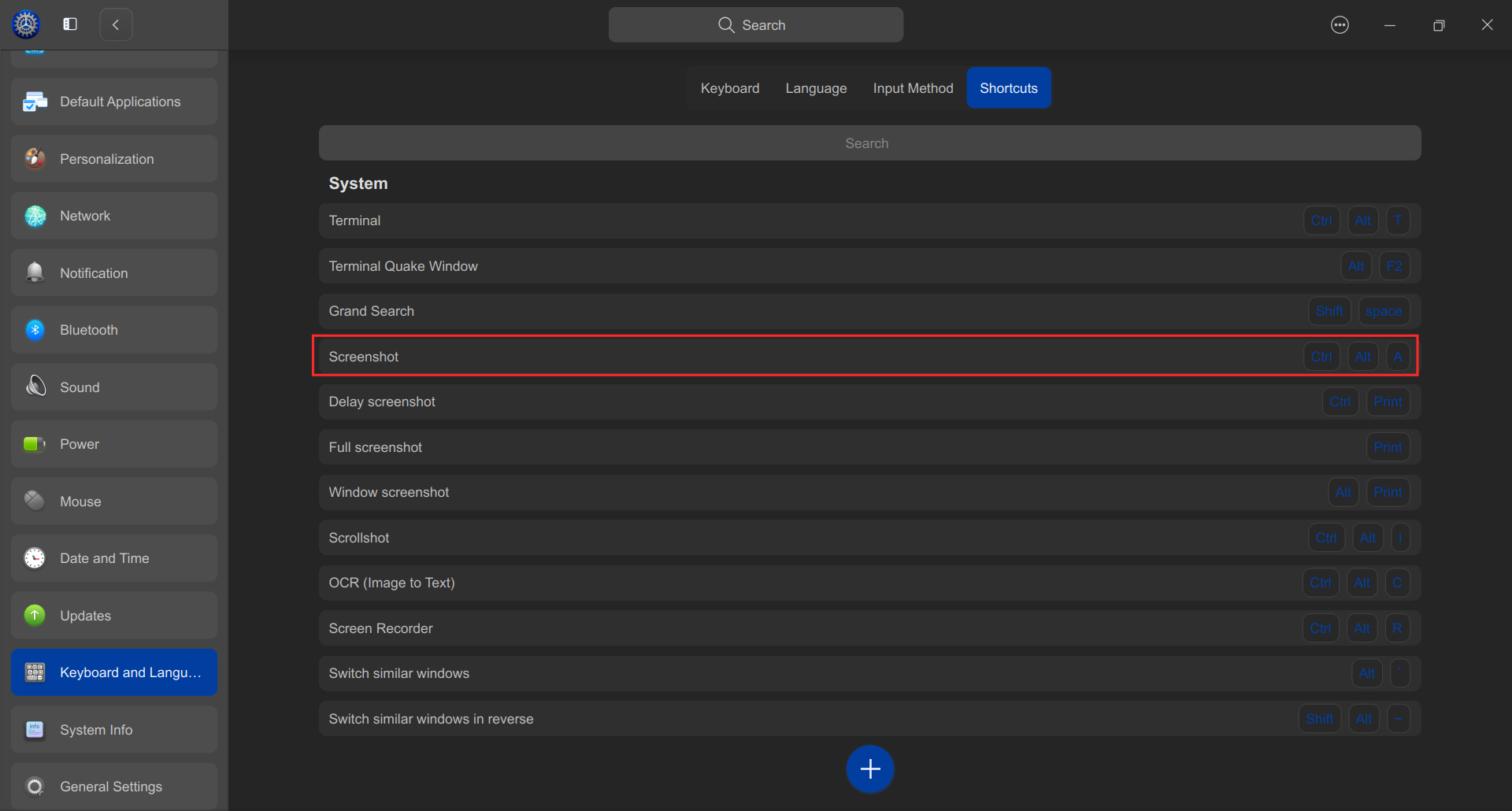The height and width of the screenshot is (811, 1512).
Task: Toggle the sidebar panel icon
Action: coord(70,24)
